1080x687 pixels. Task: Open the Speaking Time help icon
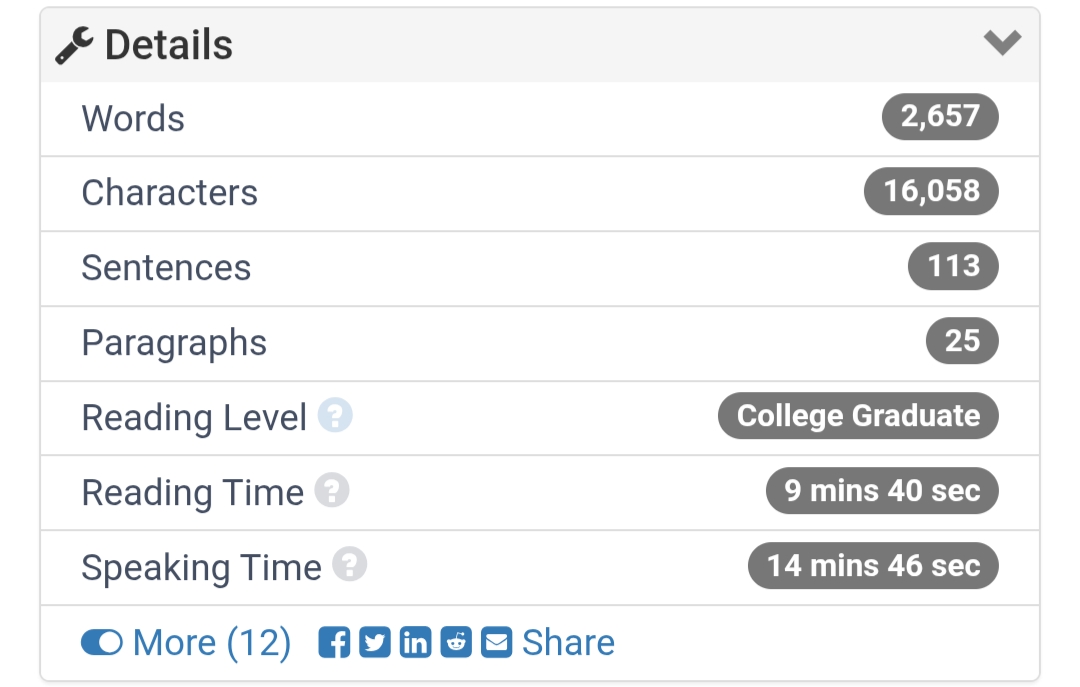[x=349, y=566]
